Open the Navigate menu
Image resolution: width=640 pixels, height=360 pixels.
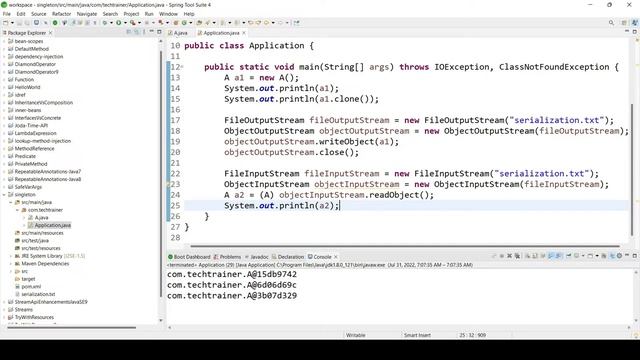(x=87, y=14)
